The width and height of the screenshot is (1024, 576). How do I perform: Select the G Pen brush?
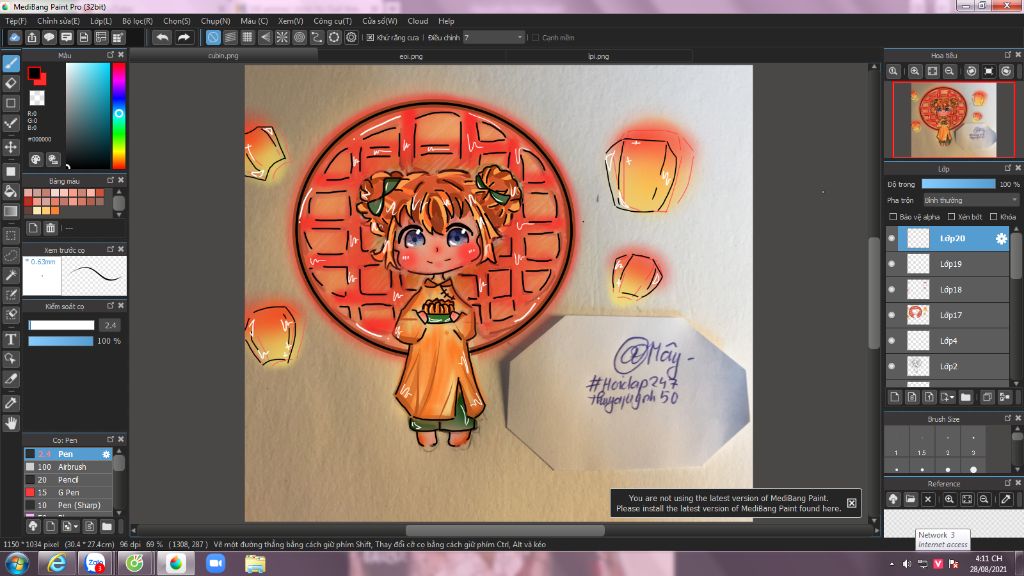(x=68, y=492)
